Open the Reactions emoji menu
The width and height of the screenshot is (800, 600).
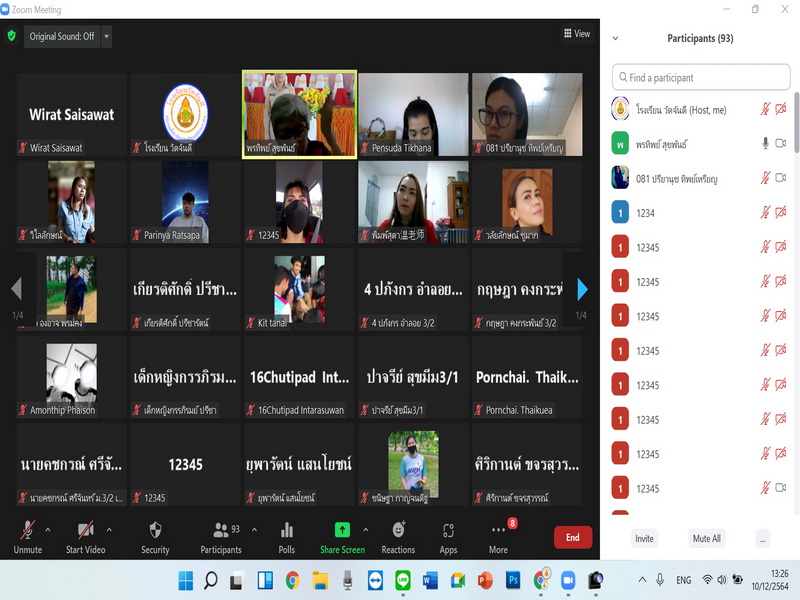398,530
